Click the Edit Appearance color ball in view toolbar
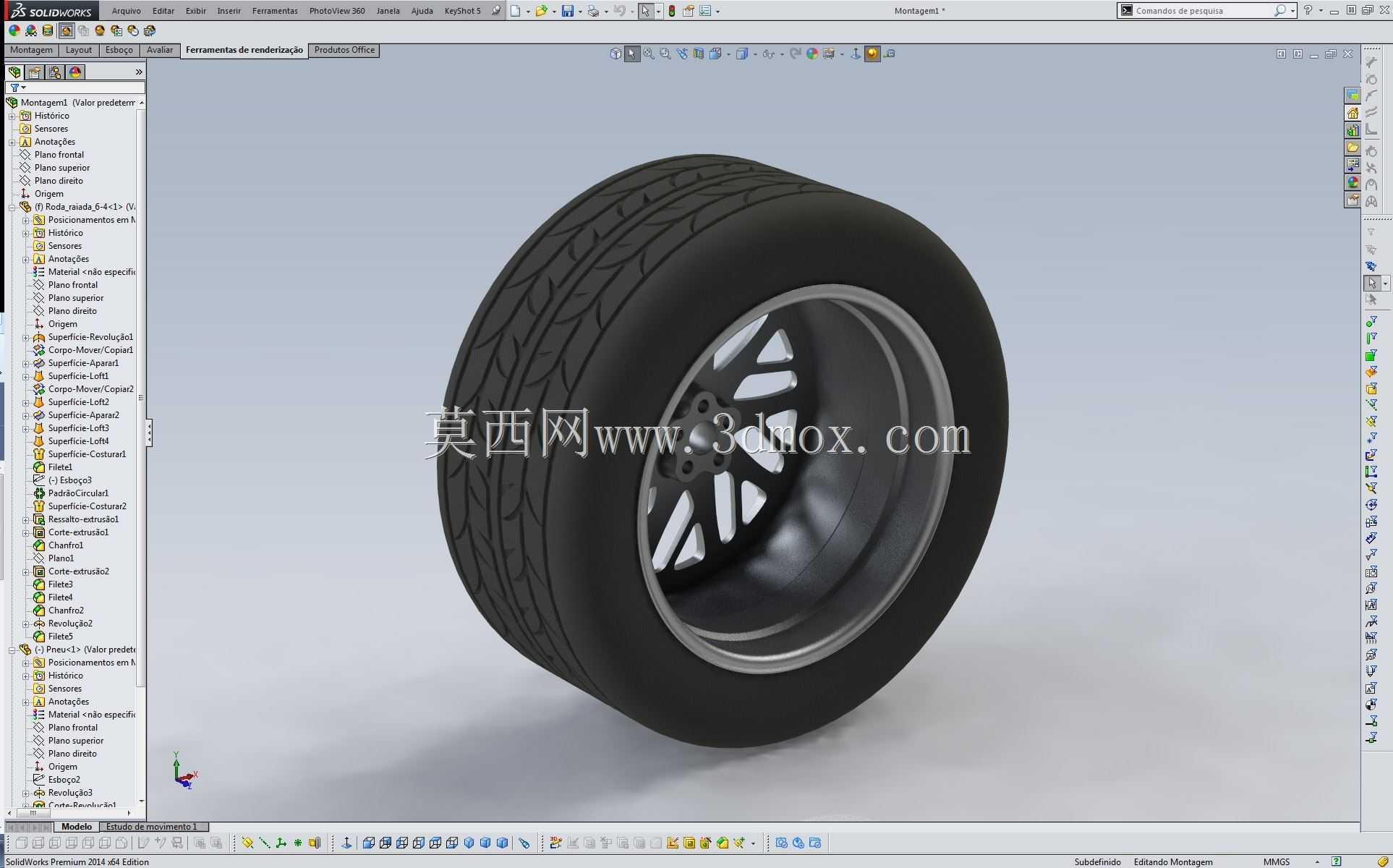 [812, 54]
